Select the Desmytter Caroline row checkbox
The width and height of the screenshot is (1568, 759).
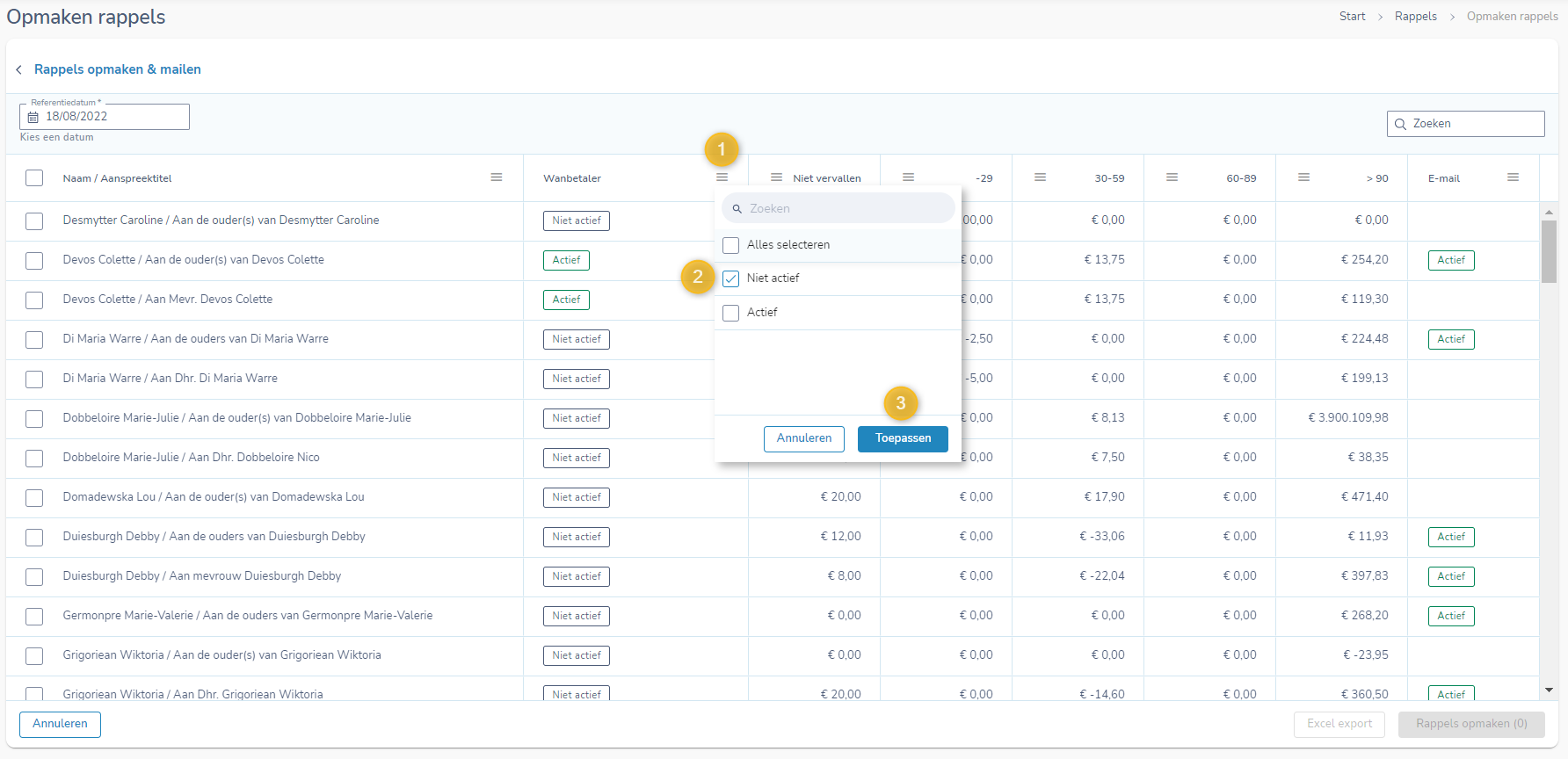click(x=34, y=221)
